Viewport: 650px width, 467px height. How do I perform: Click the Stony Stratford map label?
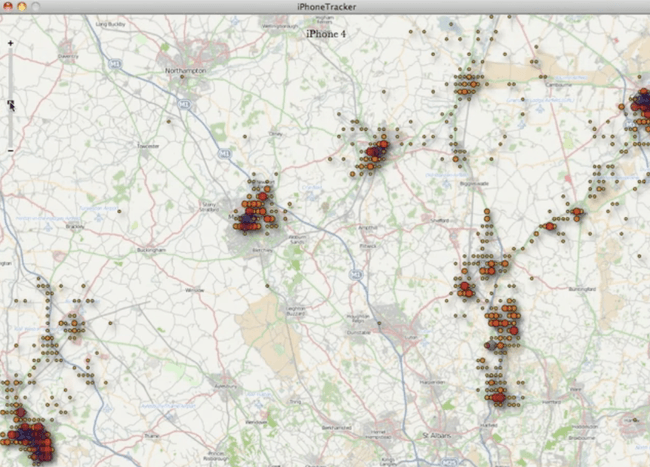point(209,207)
